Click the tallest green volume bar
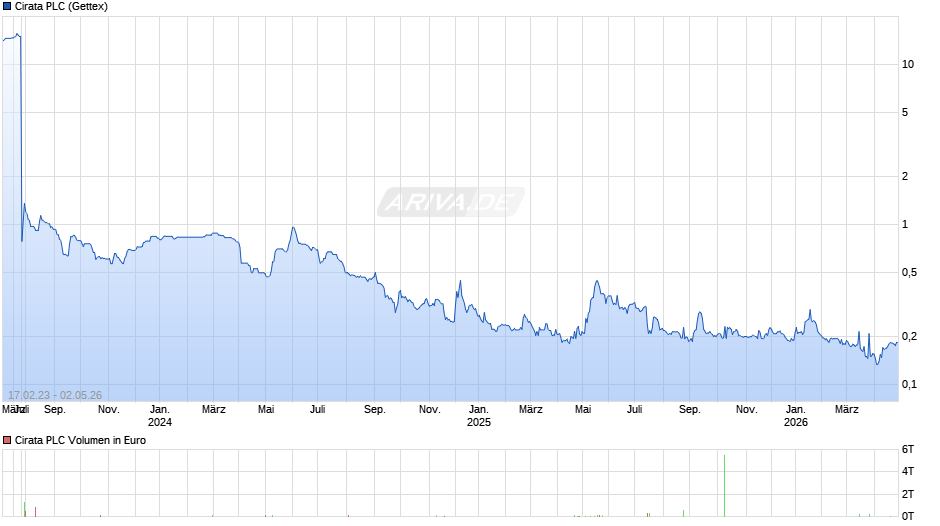The height and width of the screenshot is (526, 940). [724, 486]
